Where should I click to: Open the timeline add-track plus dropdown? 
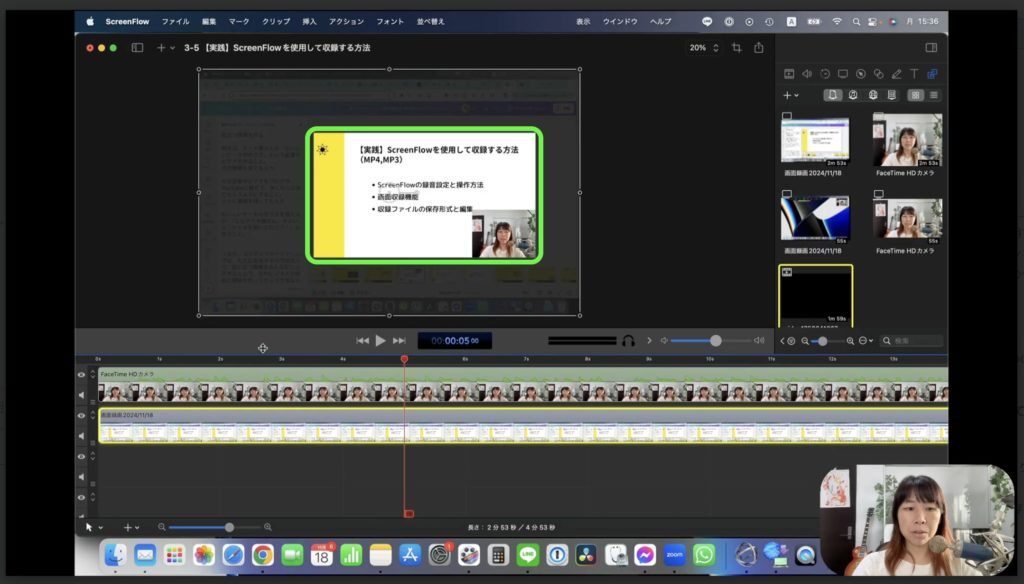pyautogui.click(x=131, y=527)
